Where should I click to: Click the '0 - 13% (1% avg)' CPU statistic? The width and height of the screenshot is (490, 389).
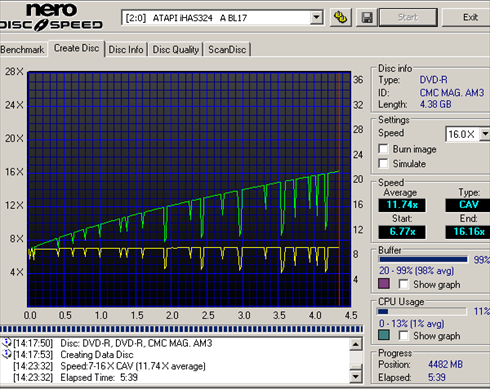(412, 323)
